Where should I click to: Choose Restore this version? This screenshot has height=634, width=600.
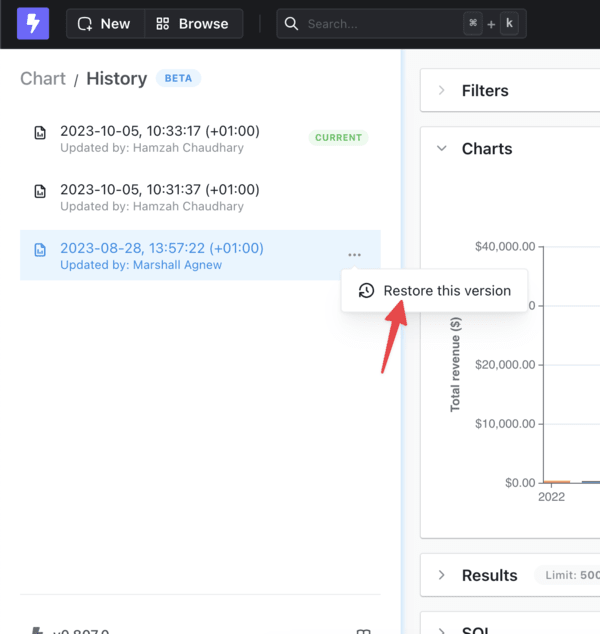click(435, 291)
